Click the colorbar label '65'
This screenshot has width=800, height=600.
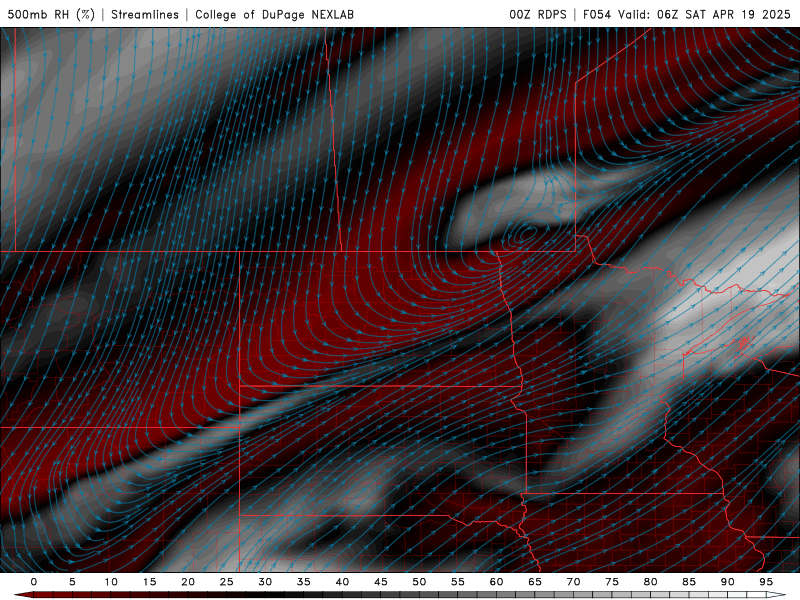[535, 582]
